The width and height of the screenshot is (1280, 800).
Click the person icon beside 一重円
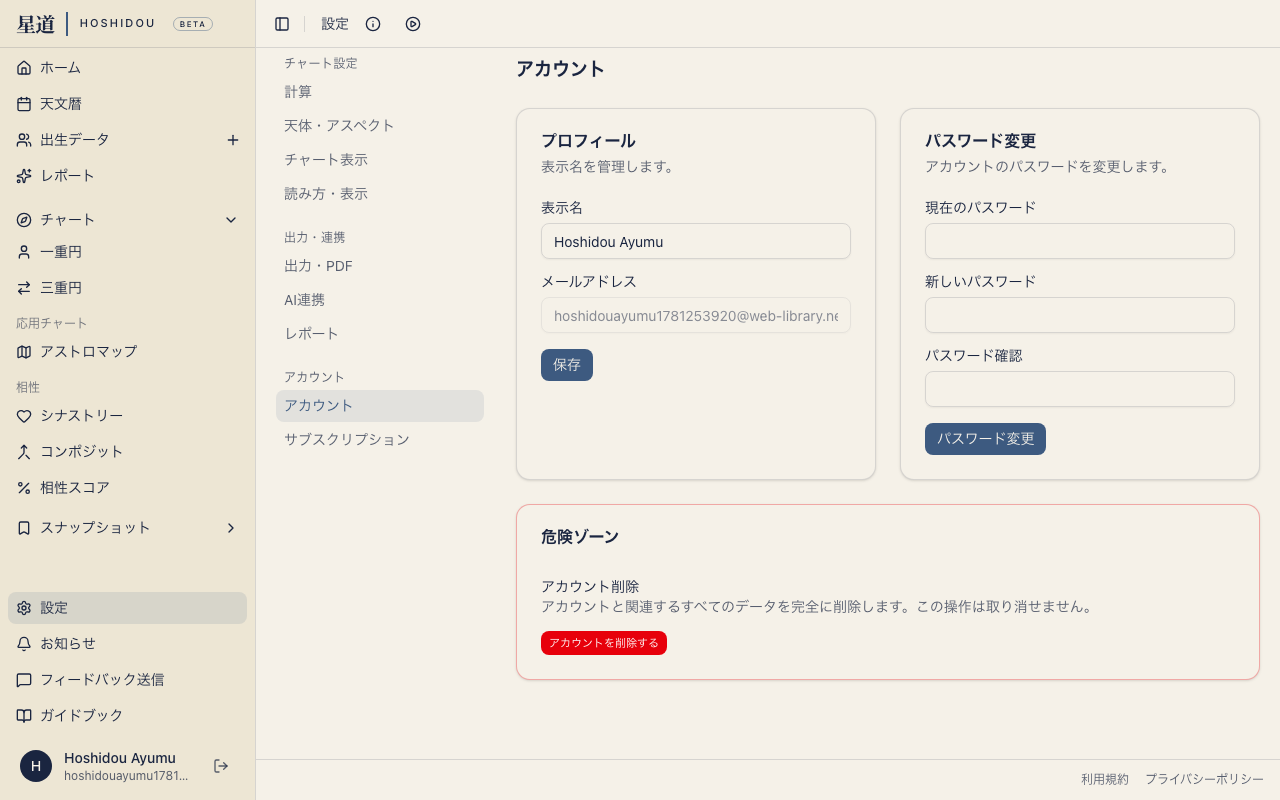pyautogui.click(x=24, y=252)
